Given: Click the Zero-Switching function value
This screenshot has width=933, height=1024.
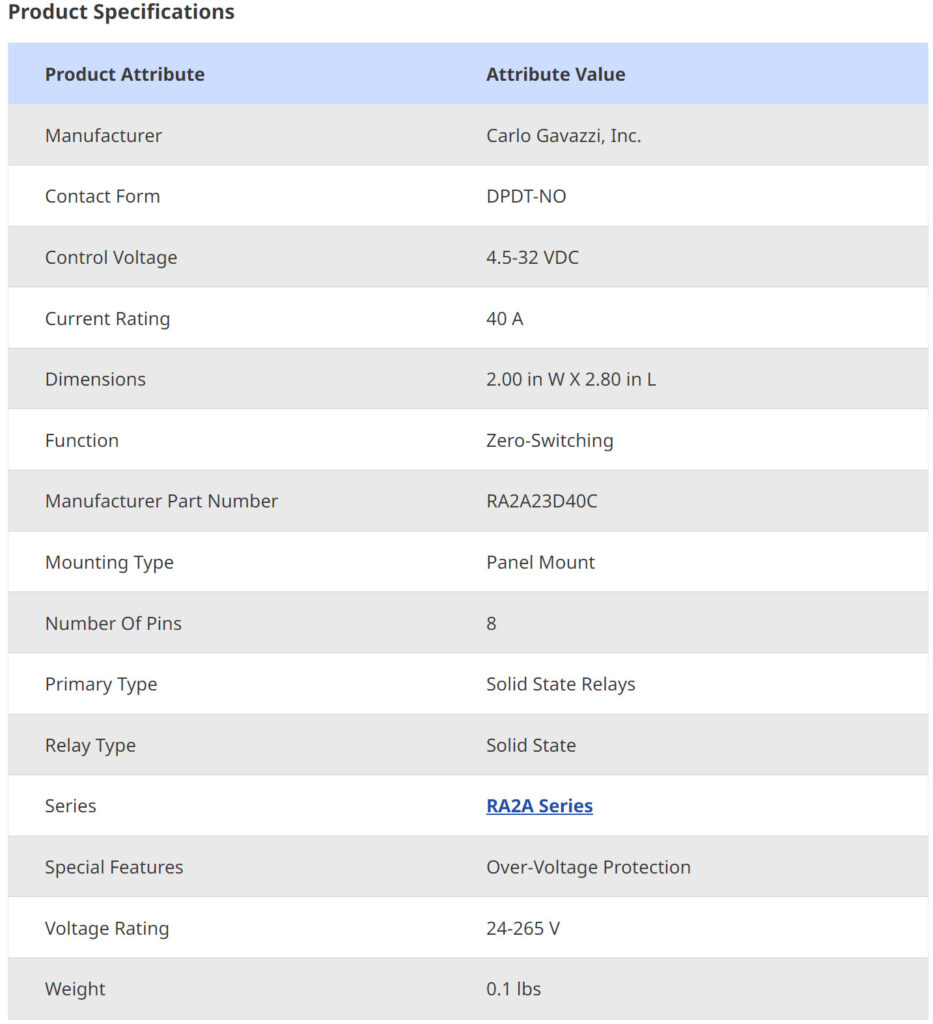Looking at the screenshot, I should 549,440.
